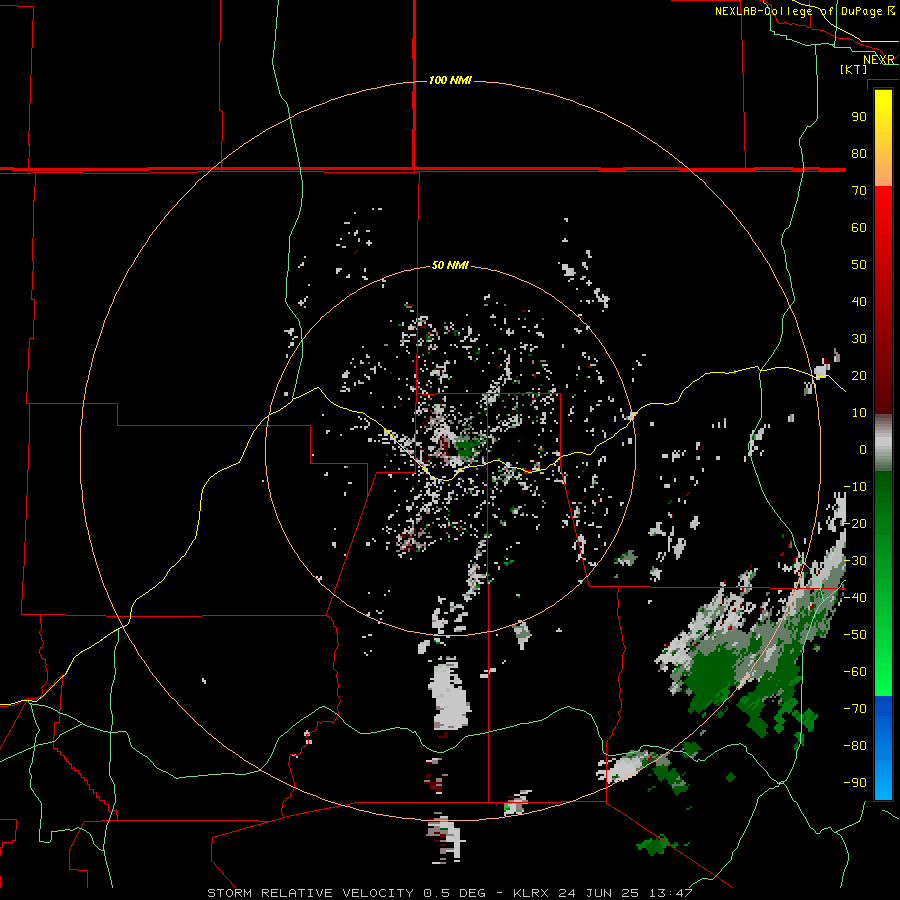The height and width of the screenshot is (900, 900).
Task: Click the -40 value on the velocity scale
Action: [855, 598]
